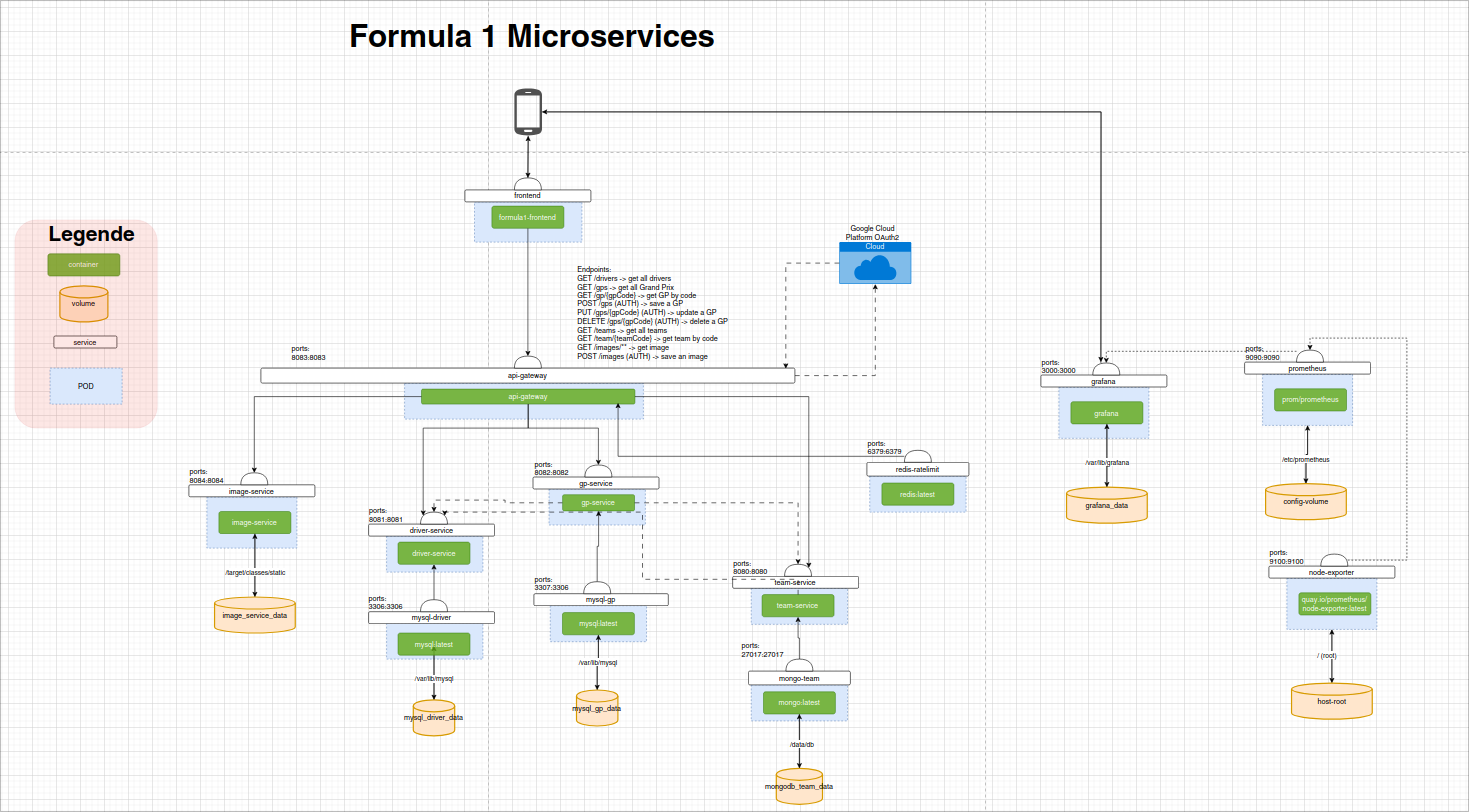Select the volume cylinder in the Legende
The width and height of the screenshot is (1469, 812).
click(83, 303)
